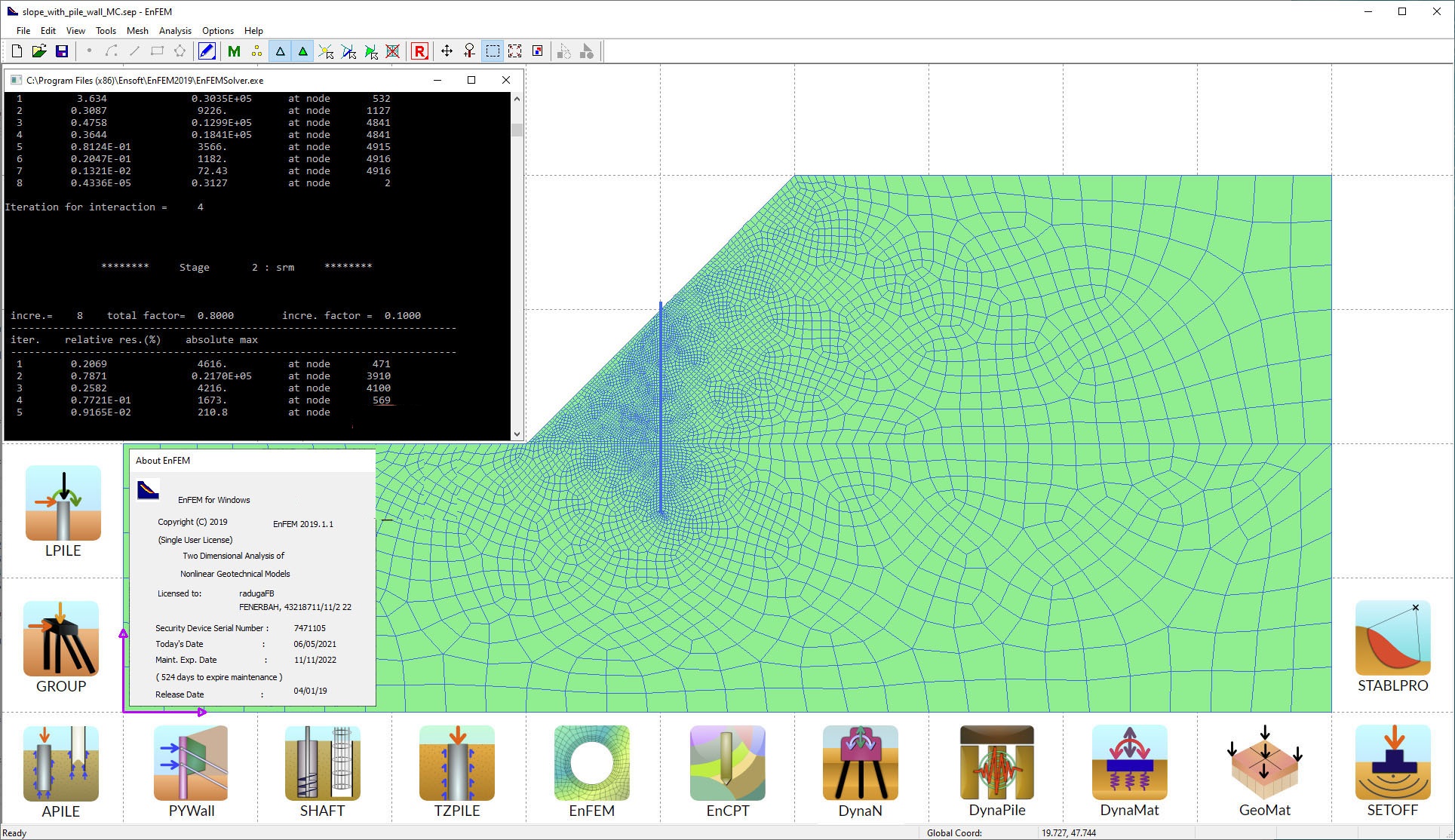Click the Global Coord value in status bar

1069,833
